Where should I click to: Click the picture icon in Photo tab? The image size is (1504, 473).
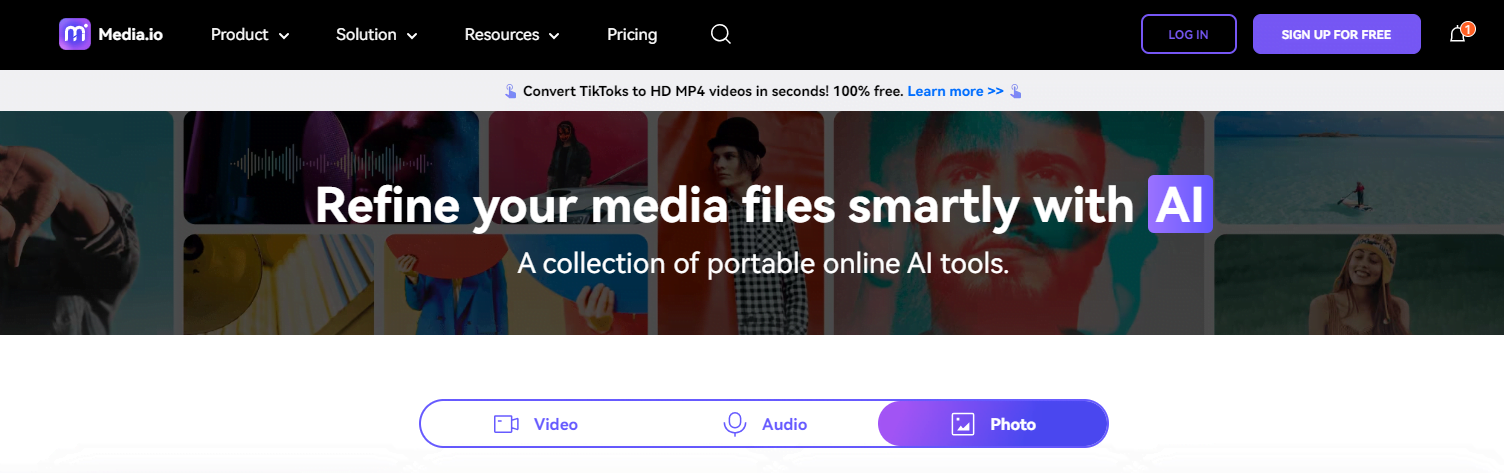click(x=963, y=424)
